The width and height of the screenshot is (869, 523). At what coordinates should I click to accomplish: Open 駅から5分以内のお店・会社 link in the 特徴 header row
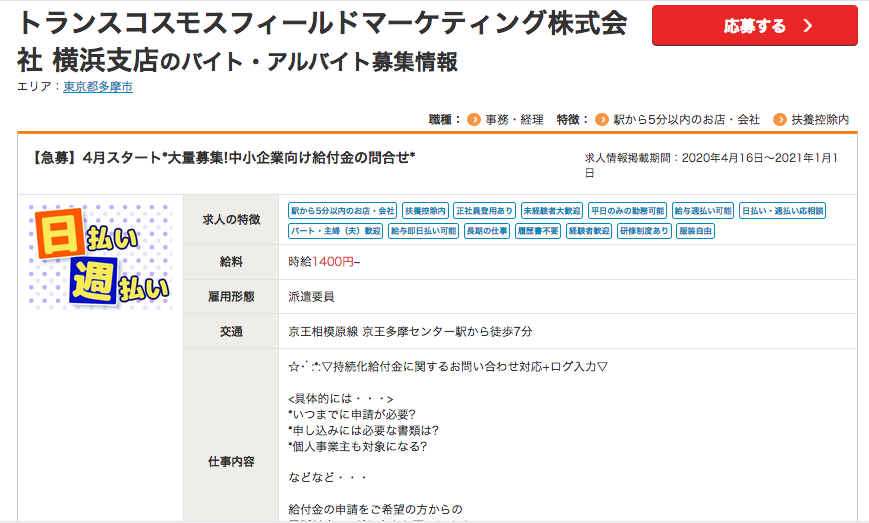click(x=687, y=119)
